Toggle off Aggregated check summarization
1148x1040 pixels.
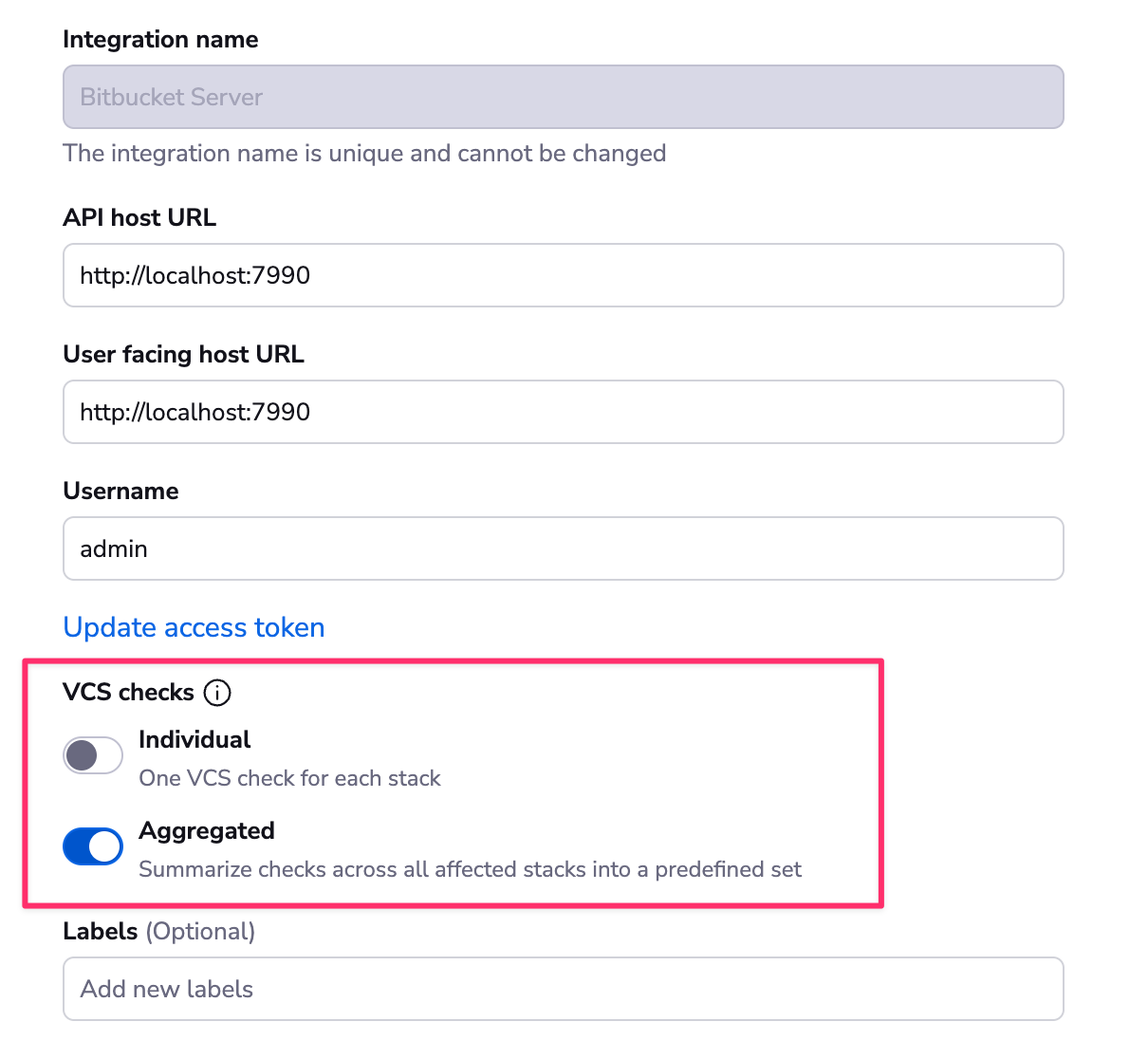pos(92,845)
